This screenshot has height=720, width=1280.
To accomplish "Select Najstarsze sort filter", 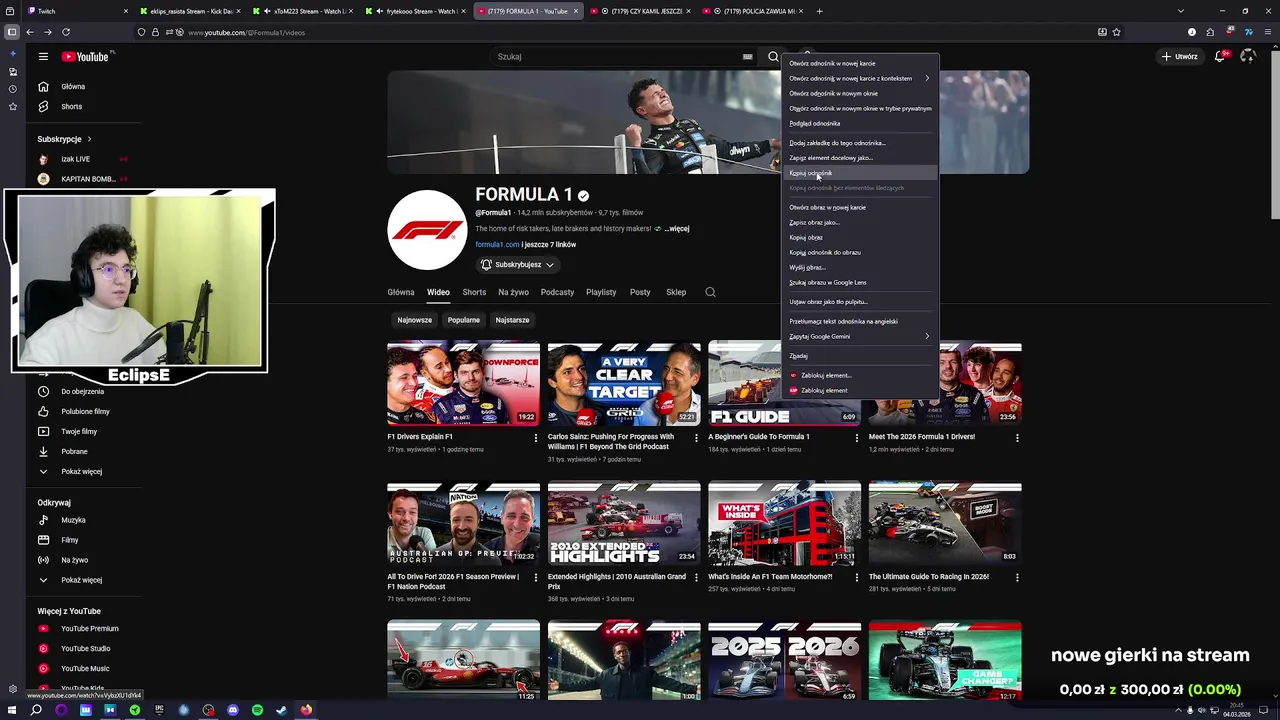I will click(512, 320).
